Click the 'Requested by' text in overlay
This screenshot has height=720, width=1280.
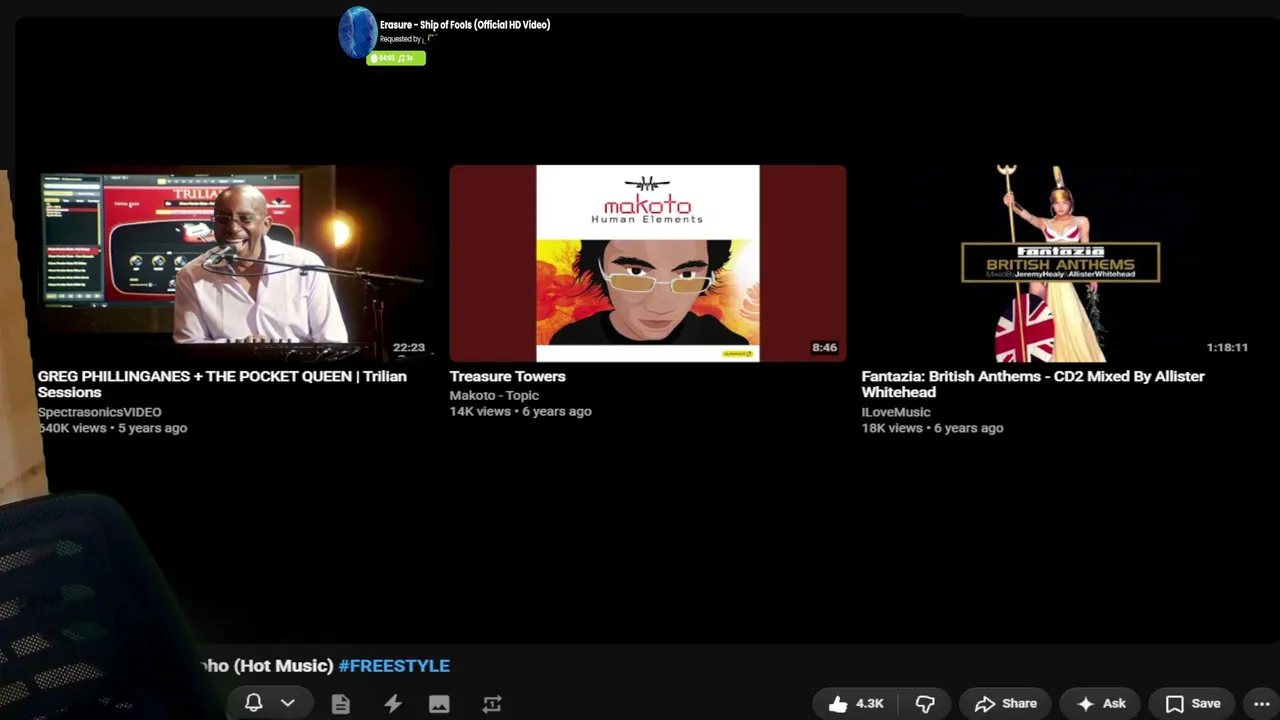click(401, 39)
